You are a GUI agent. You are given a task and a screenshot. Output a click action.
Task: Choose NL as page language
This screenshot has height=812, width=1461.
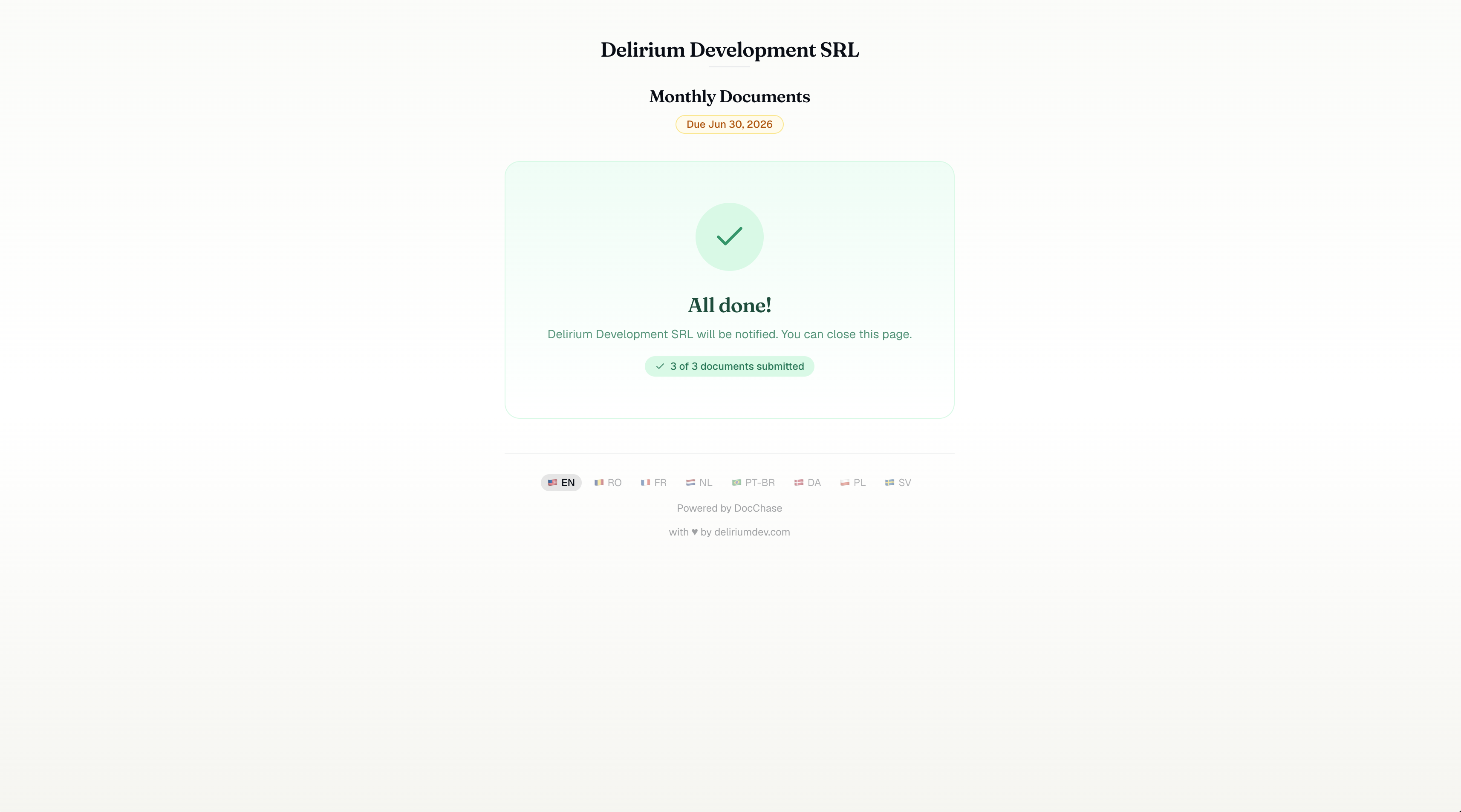tap(699, 483)
